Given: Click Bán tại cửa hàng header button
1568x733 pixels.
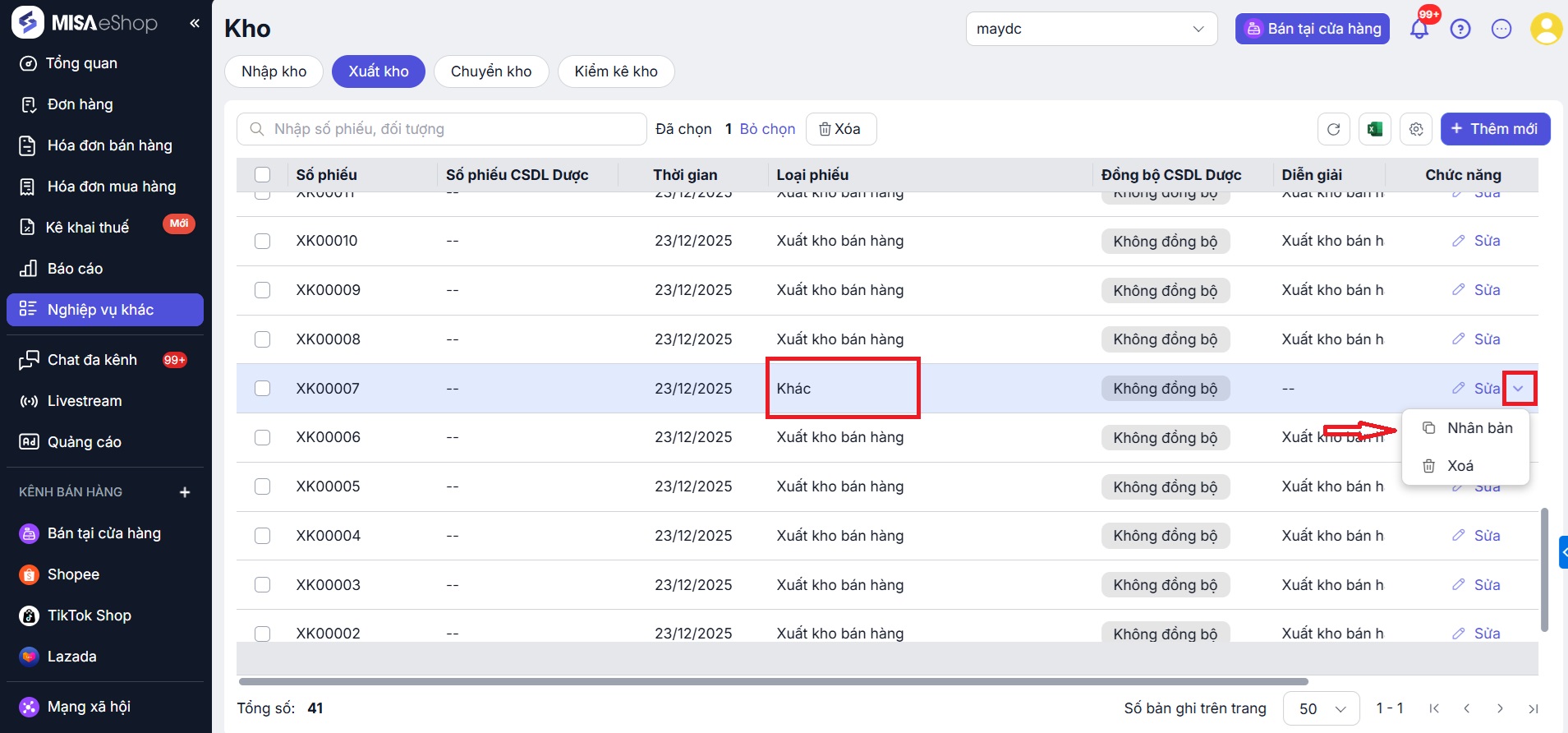Looking at the screenshot, I should coord(1313,29).
